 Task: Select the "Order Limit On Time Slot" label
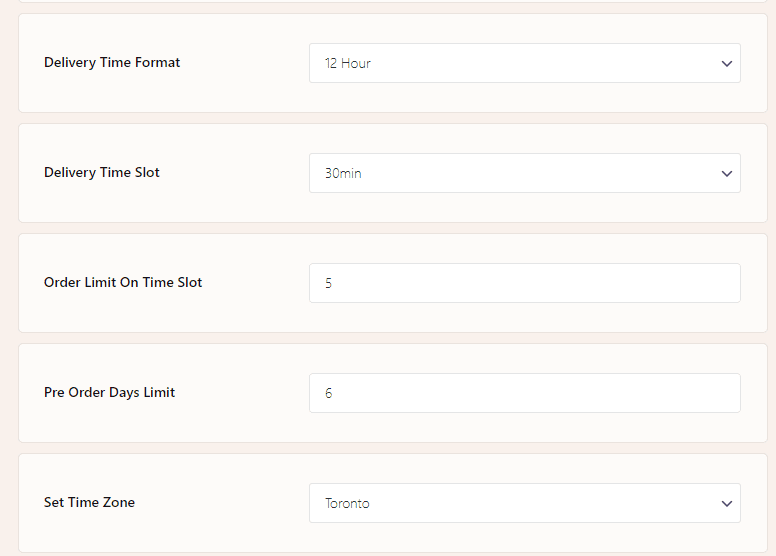pyautogui.click(x=123, y=282)
